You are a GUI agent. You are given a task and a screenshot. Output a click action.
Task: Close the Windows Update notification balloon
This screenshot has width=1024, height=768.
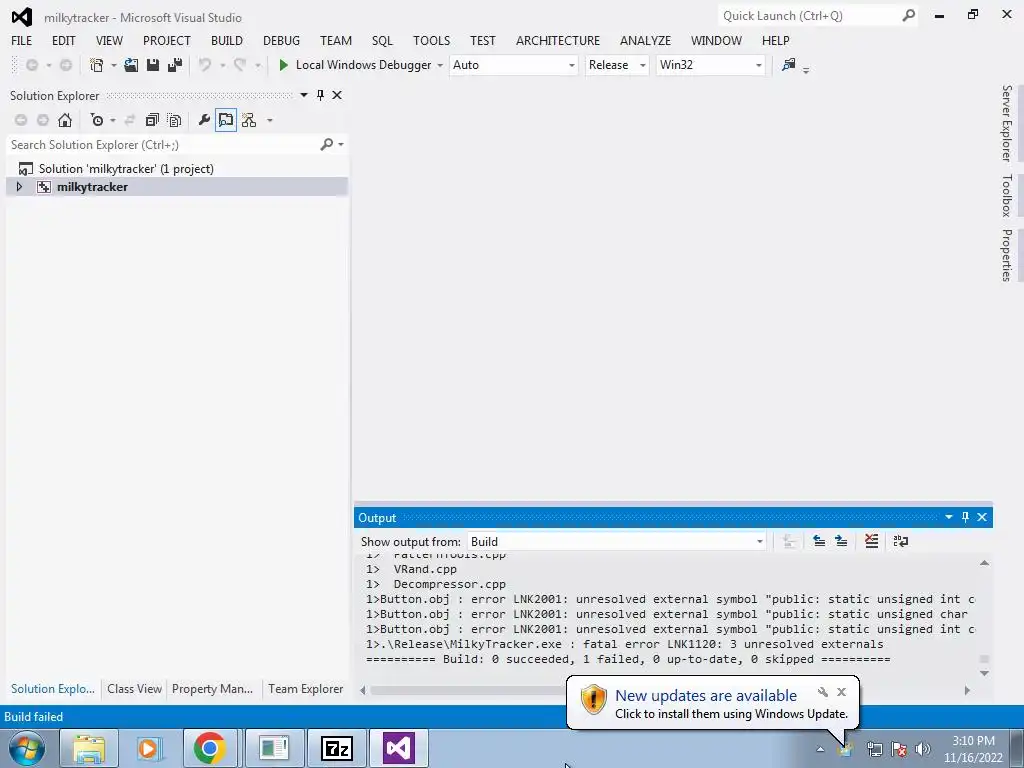point(842,692)
